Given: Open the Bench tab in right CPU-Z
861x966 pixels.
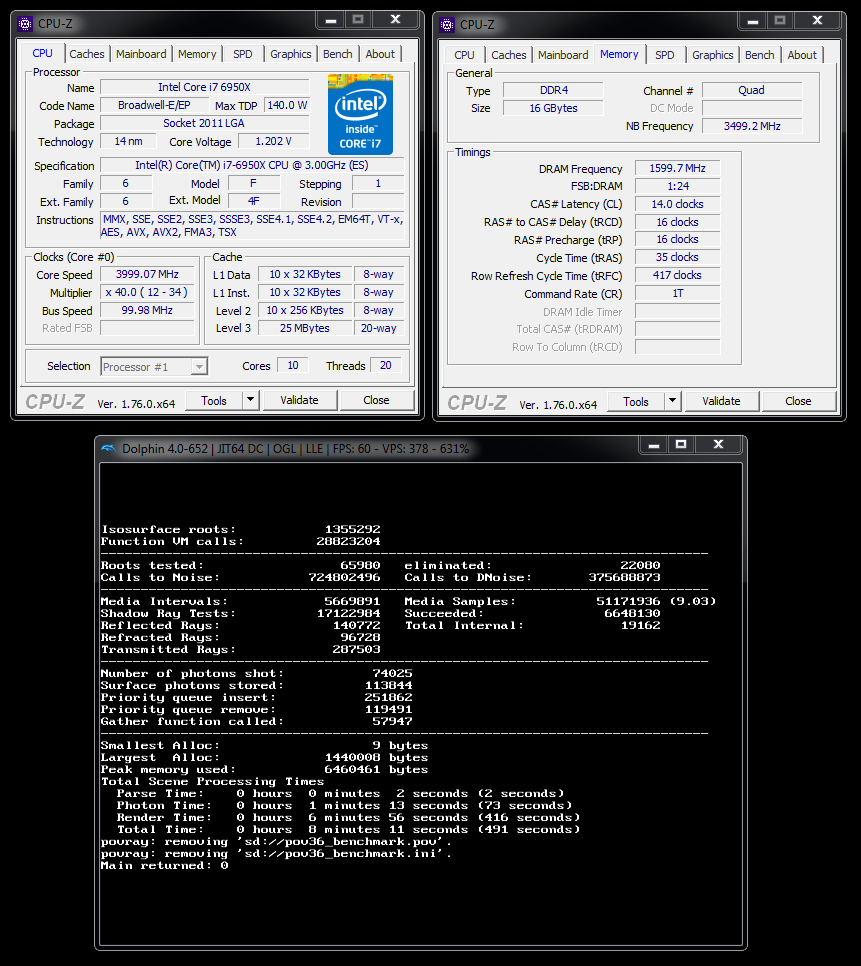Looking at the screenshot, I should click(759, 55).
